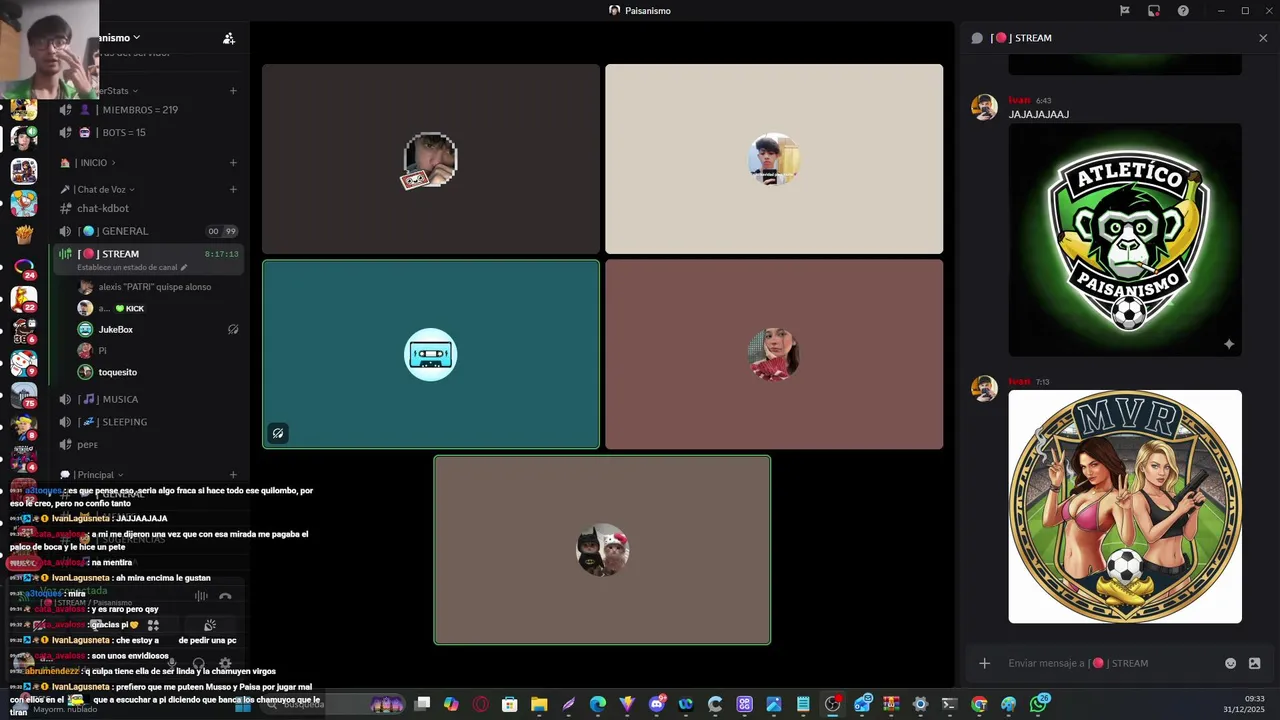The image size is (1280, 720).
Task: Click JukeBox's hidden-video icon in user list
Action: [x=233, y=329]
